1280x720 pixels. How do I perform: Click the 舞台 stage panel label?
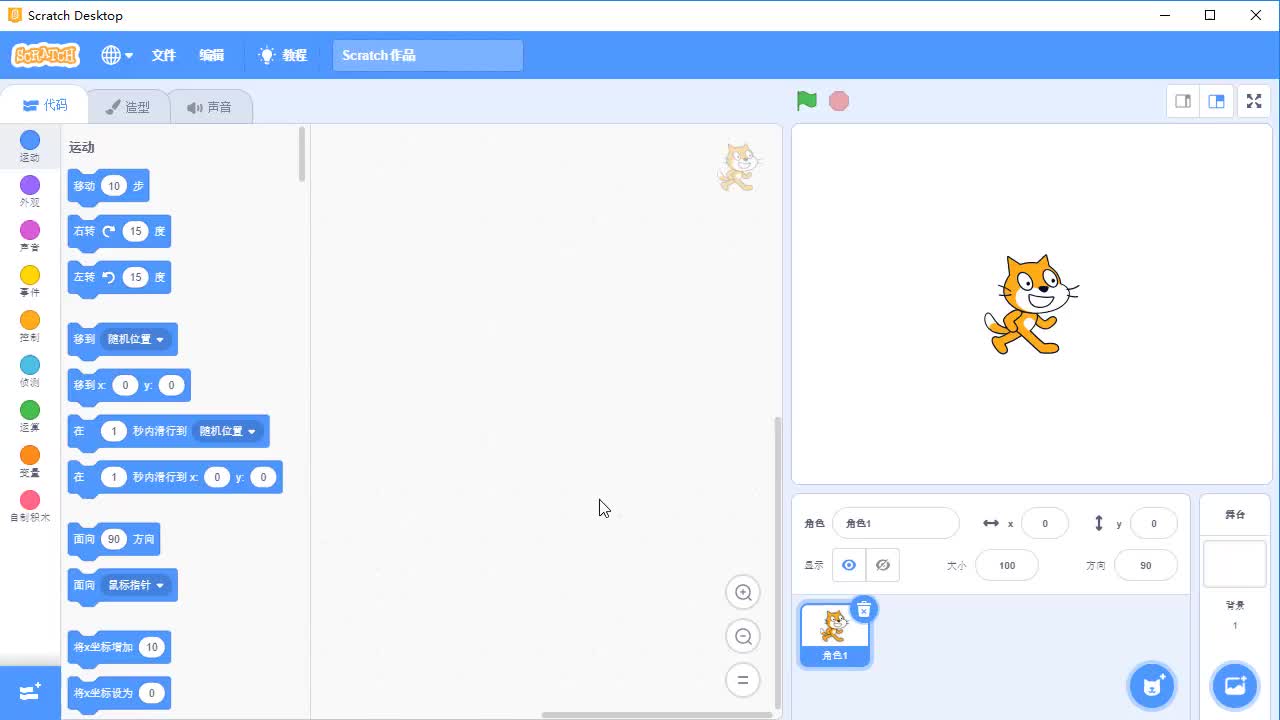tap(1235, 515)
